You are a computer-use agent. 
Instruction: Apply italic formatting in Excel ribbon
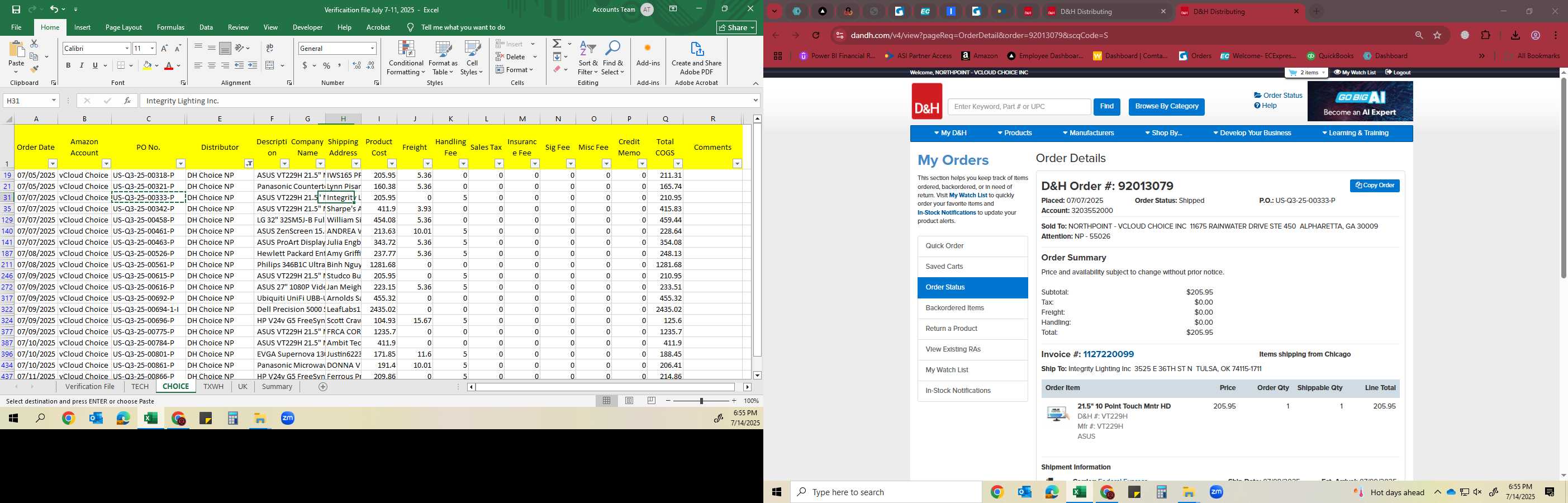click(82, 65)
